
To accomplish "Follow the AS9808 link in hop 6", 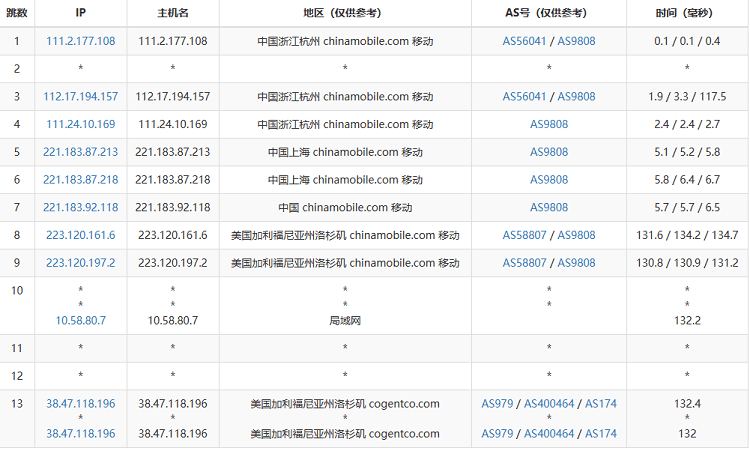I will pyautogui.click(x=549, y=180).
